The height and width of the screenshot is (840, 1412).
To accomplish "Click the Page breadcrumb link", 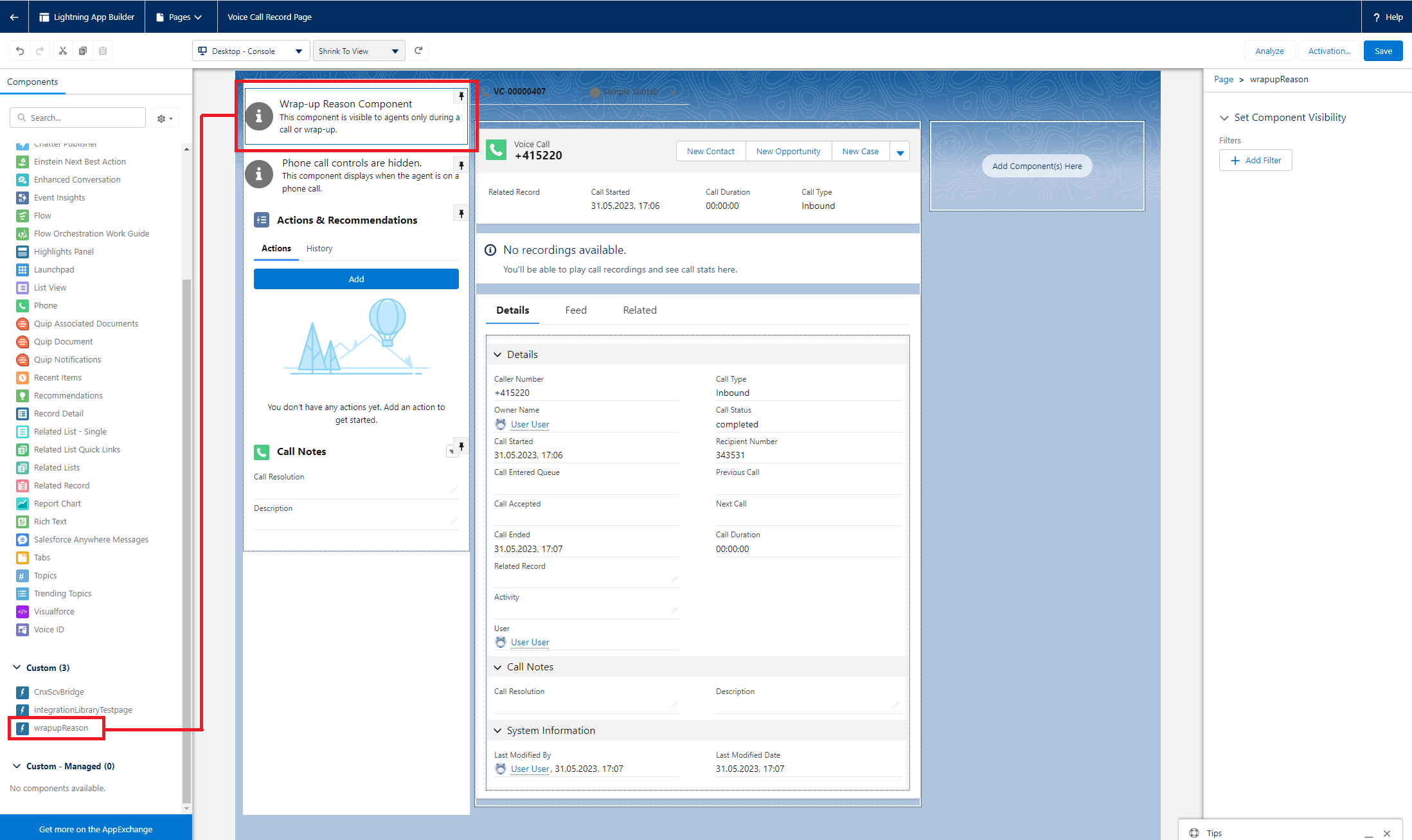I will click(x=1224, y=79).
